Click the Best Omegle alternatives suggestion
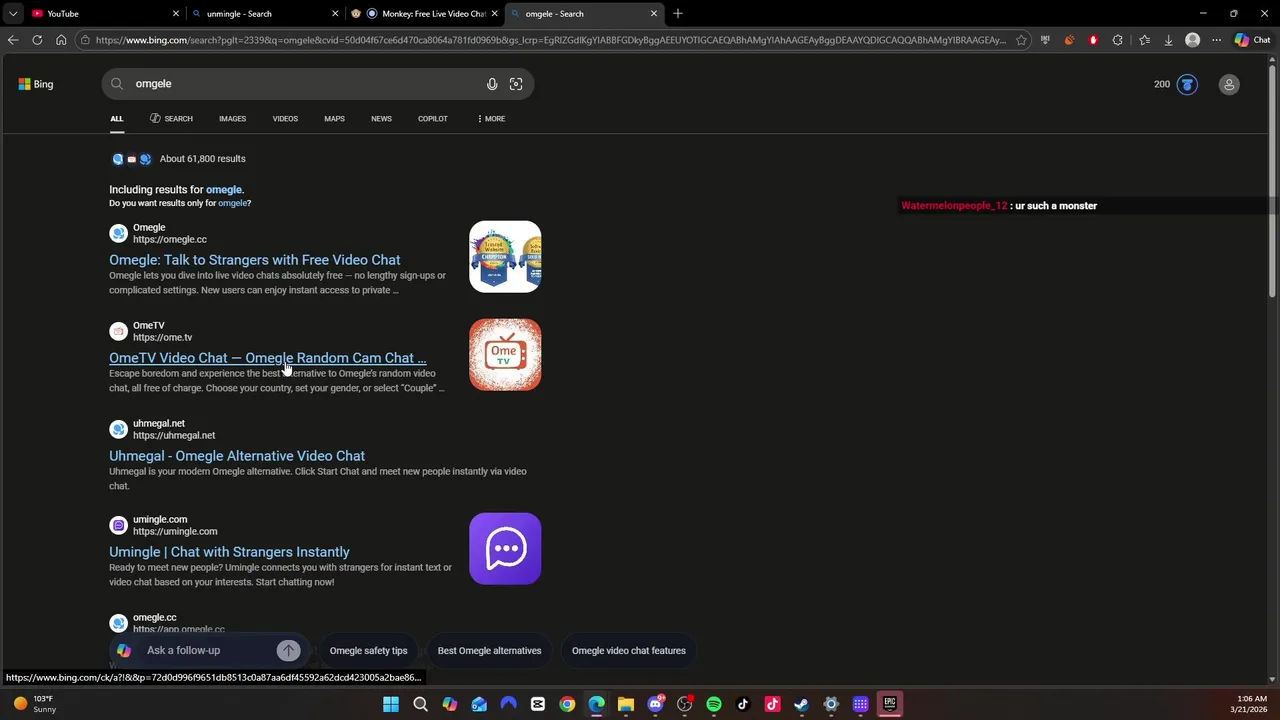The height and width of the screenshot is (720, 1280). [x=489, y=651]
